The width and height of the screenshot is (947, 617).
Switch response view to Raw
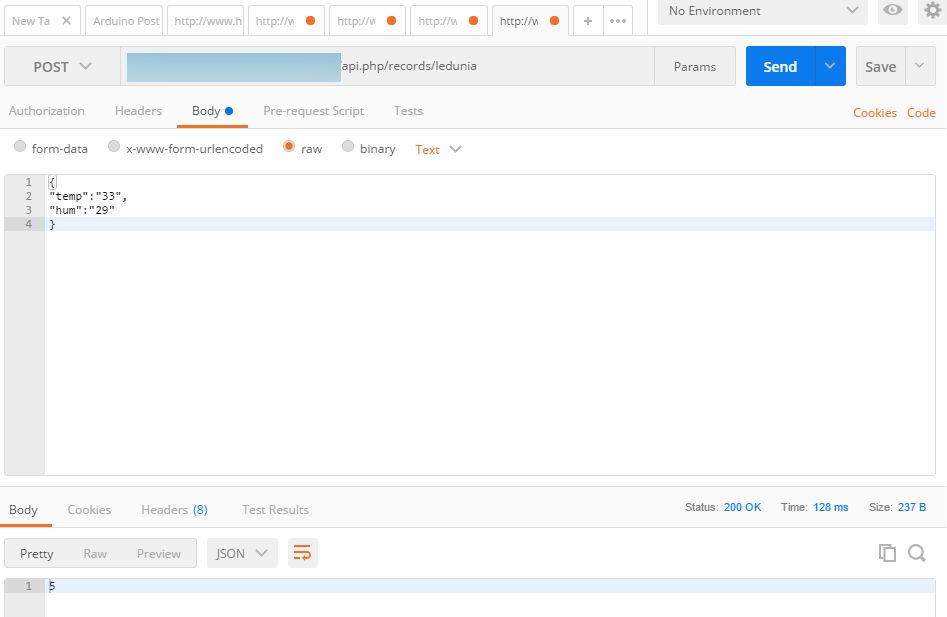pyautogui.click(x=95, y=554)
